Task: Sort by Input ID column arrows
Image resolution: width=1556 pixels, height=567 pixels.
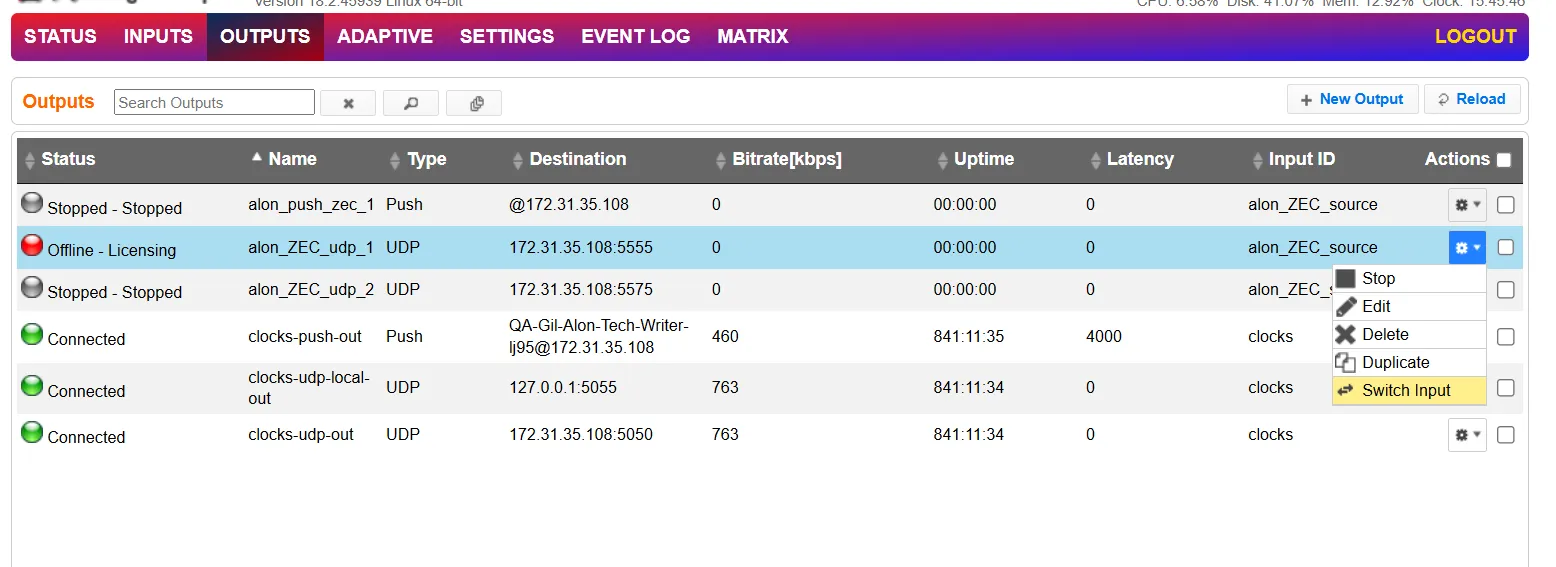Action: pos(1258,160)
